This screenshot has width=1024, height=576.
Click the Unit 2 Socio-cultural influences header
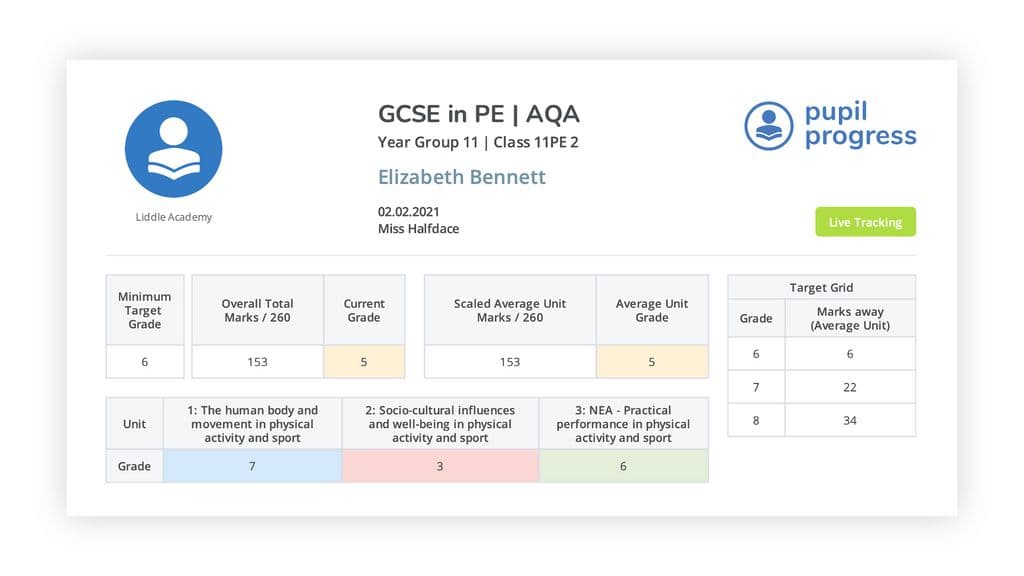(440, 424)
